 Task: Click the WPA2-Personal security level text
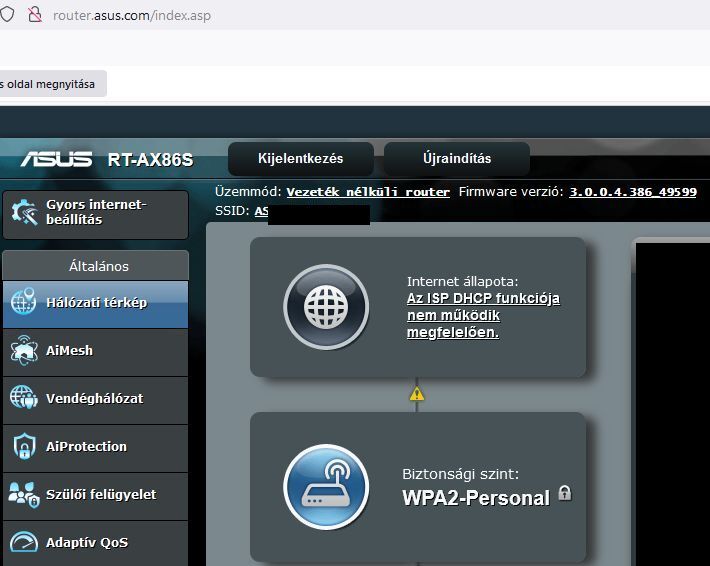476,498
